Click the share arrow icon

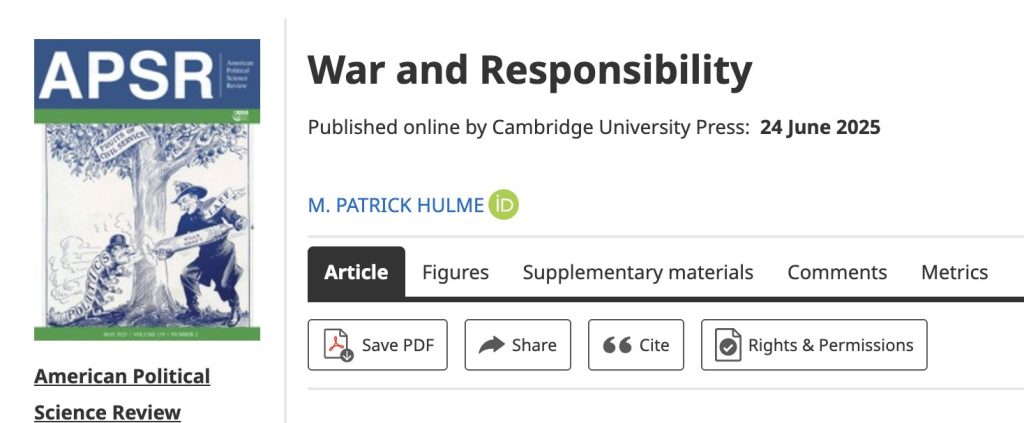(492, 345)
